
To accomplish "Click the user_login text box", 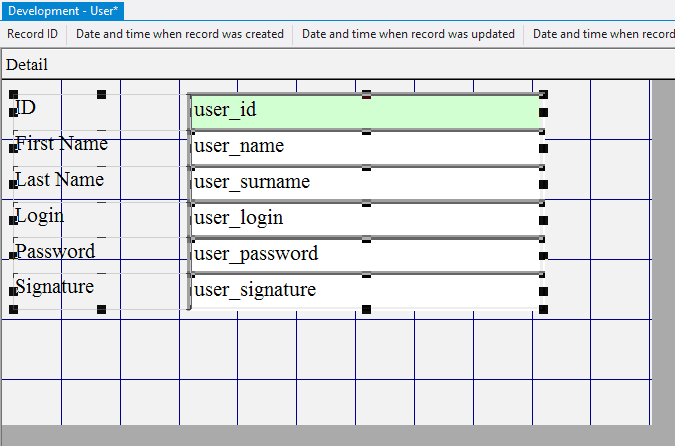I will click(365, 218).
